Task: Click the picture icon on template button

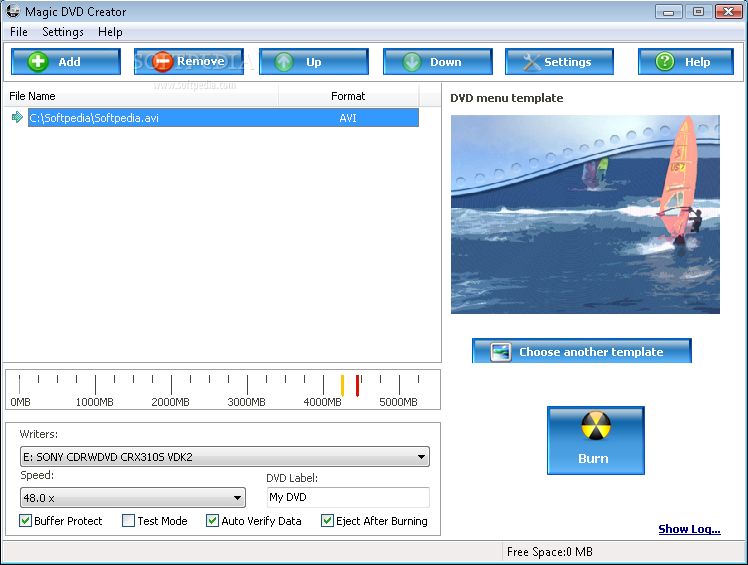Action: 500,352
